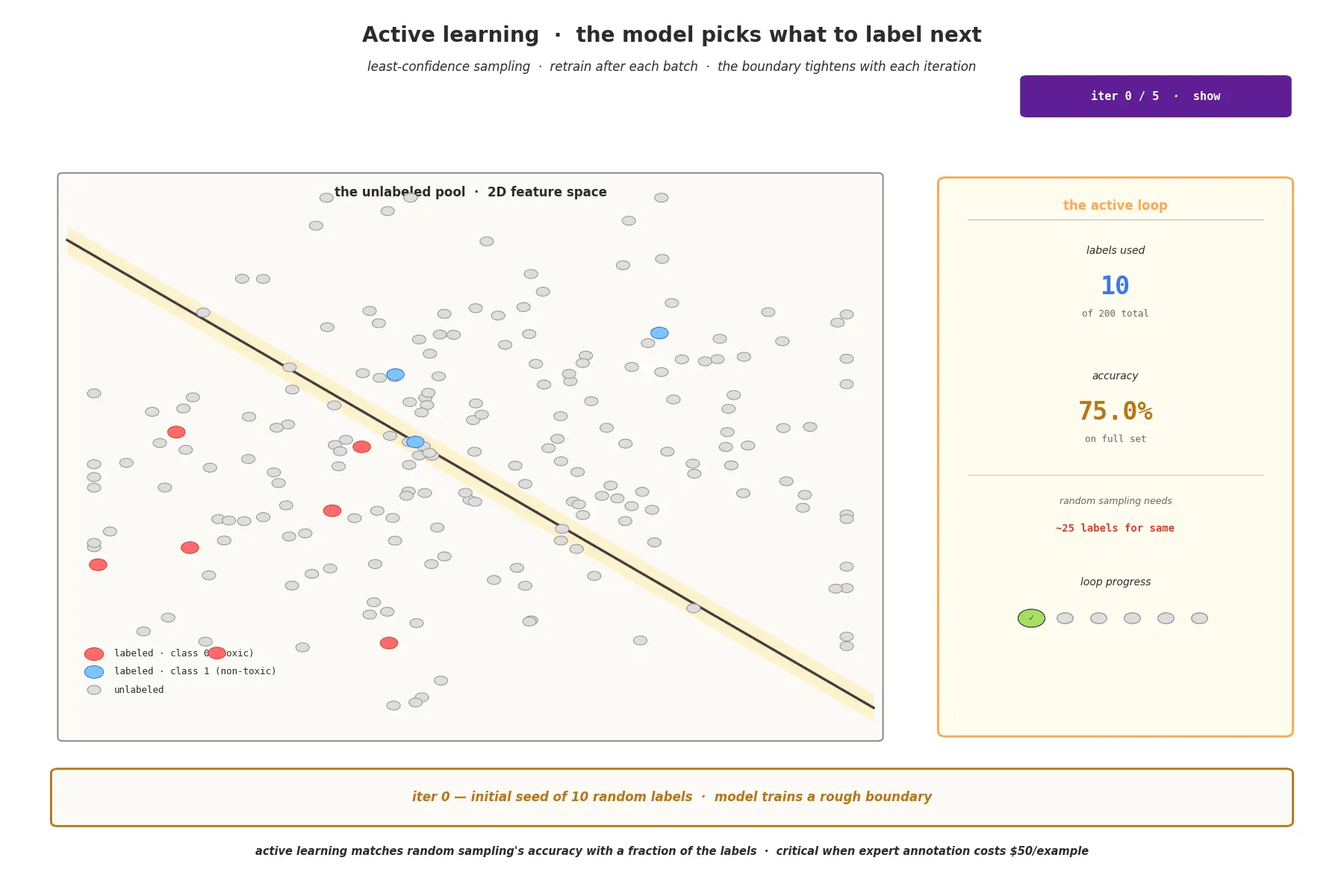Click the purple iter 0 / 5 show button
The width and height of the screenshot is (1344, 896).
(1155, 96)
